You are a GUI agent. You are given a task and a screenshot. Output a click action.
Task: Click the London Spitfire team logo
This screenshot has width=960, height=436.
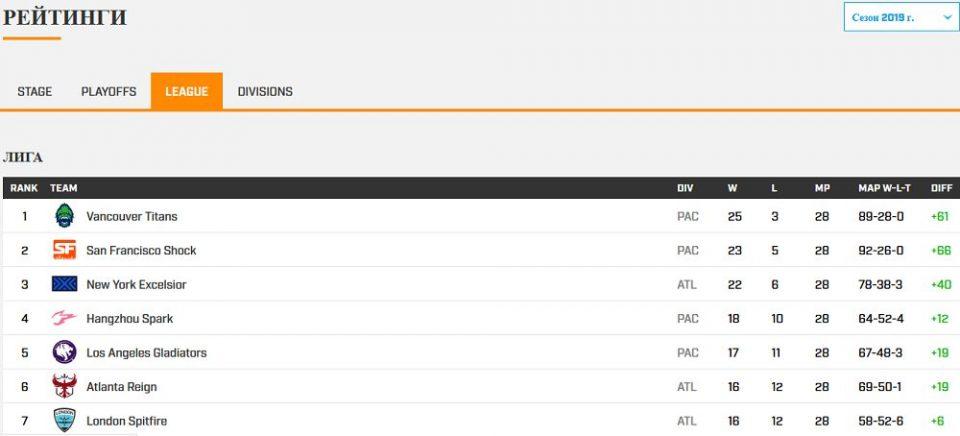click(x=64, y=421)
